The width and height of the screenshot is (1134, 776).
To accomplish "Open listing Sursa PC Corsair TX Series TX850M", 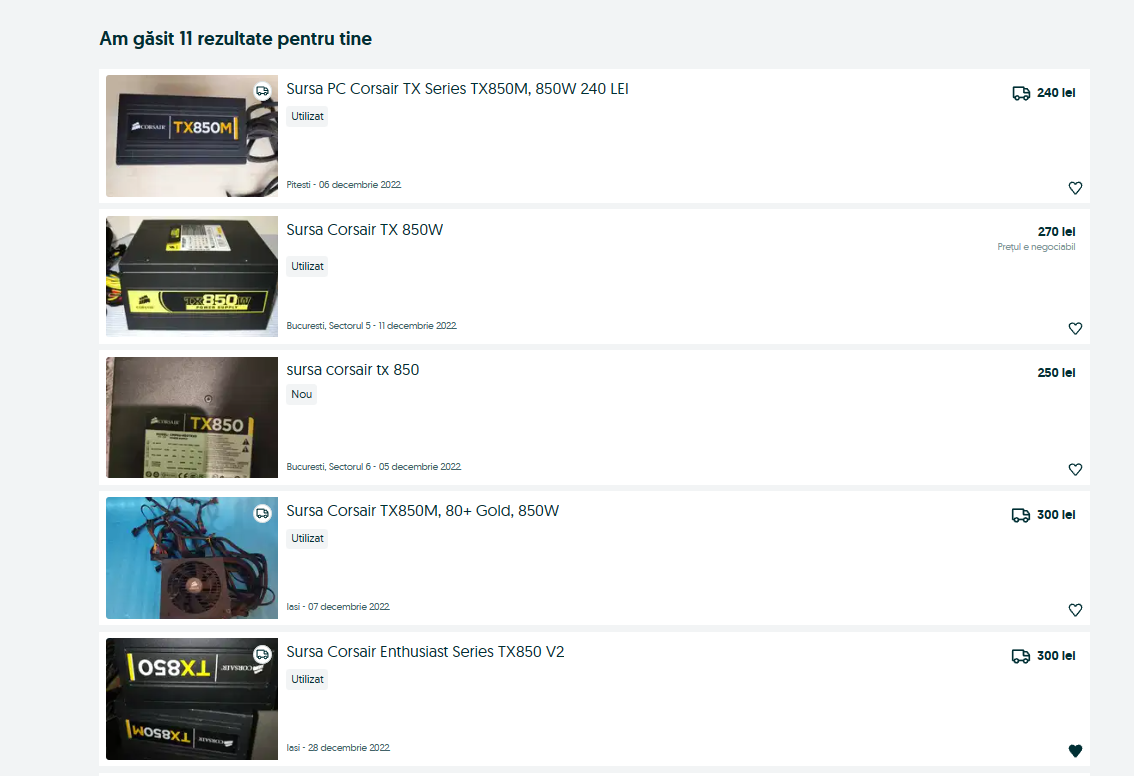I will (457, 89).
